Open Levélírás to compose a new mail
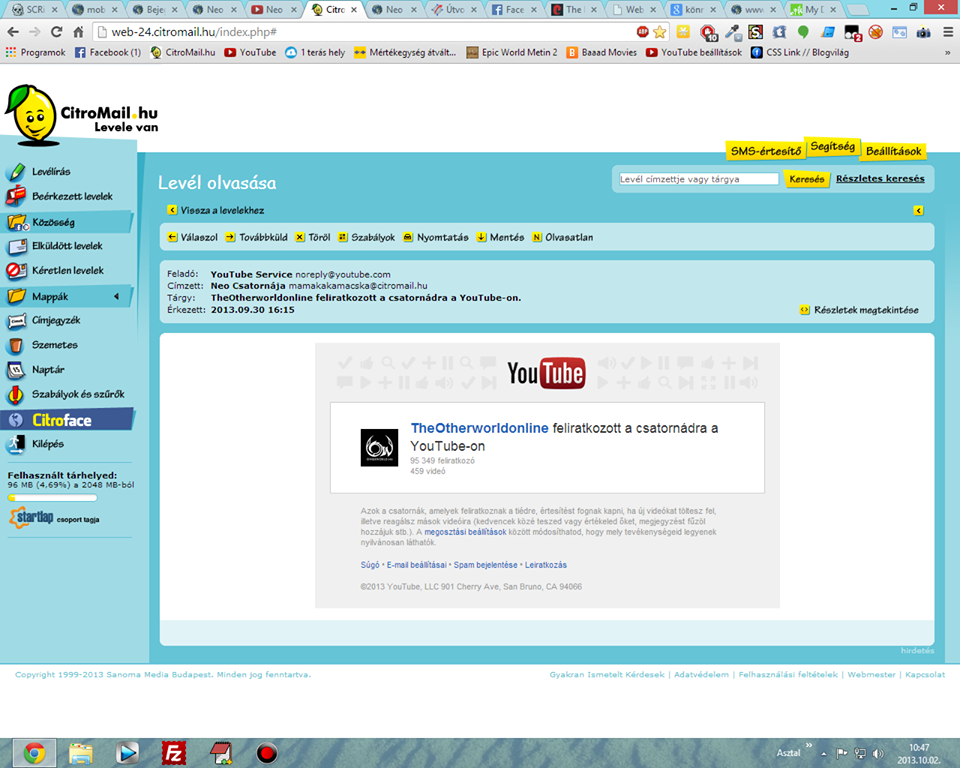This screenshot has height=768, width=960. click(51, 172)
